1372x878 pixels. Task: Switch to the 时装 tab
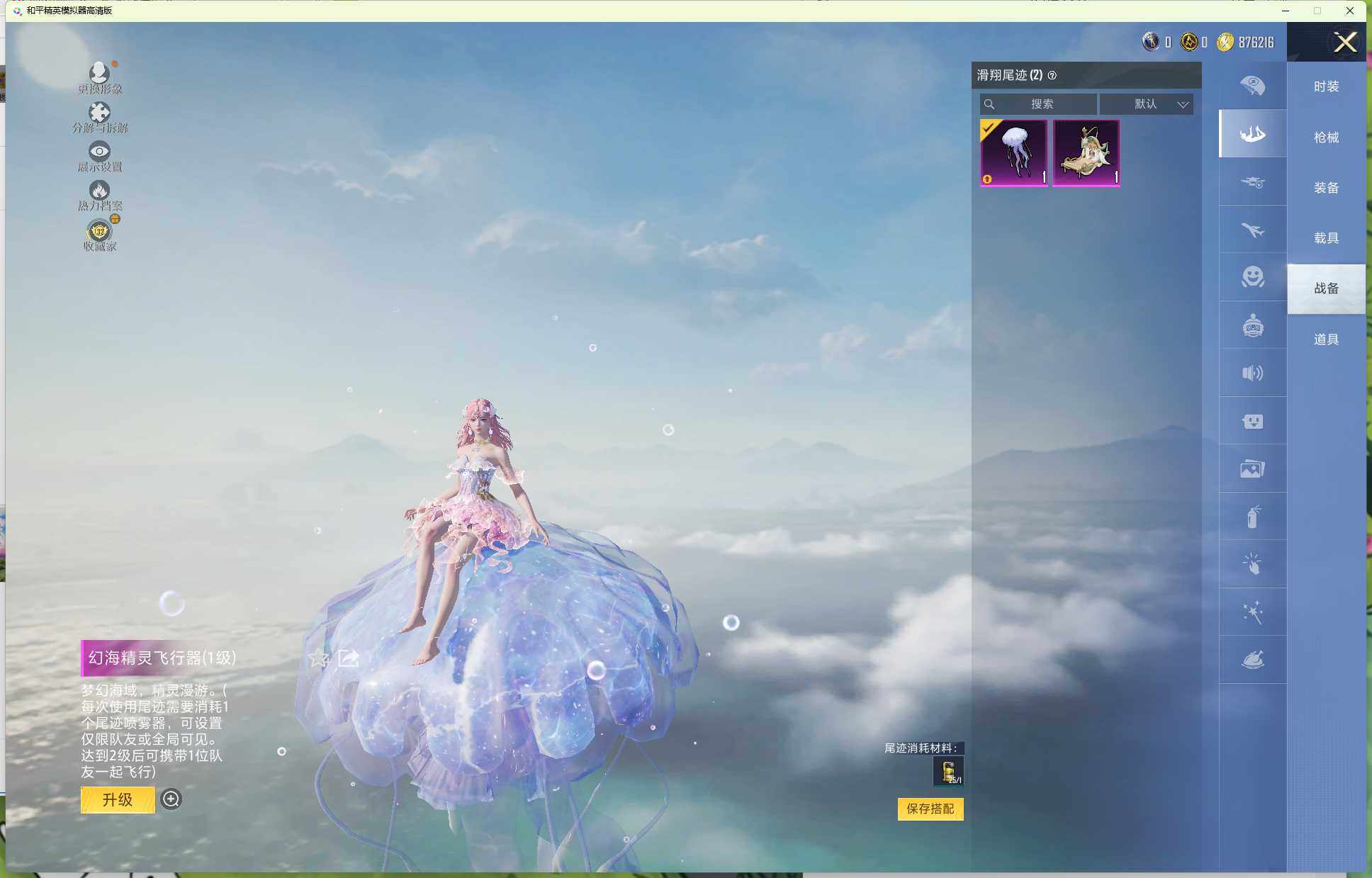tap(1326, 86)
